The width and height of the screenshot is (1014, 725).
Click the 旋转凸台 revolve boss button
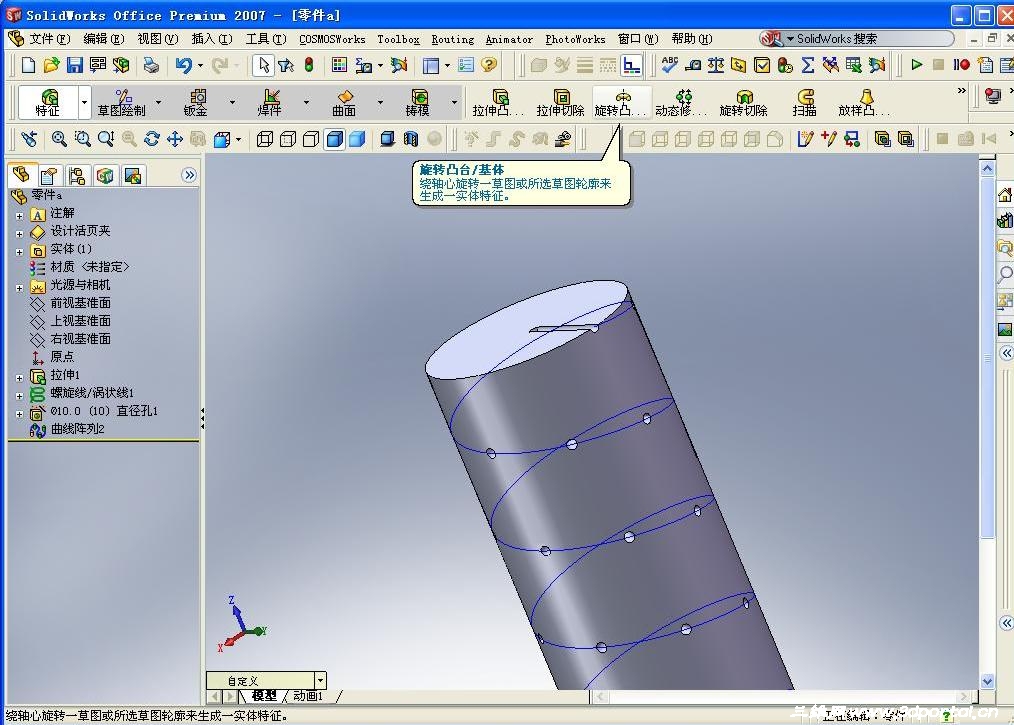[x=621, y=103]
